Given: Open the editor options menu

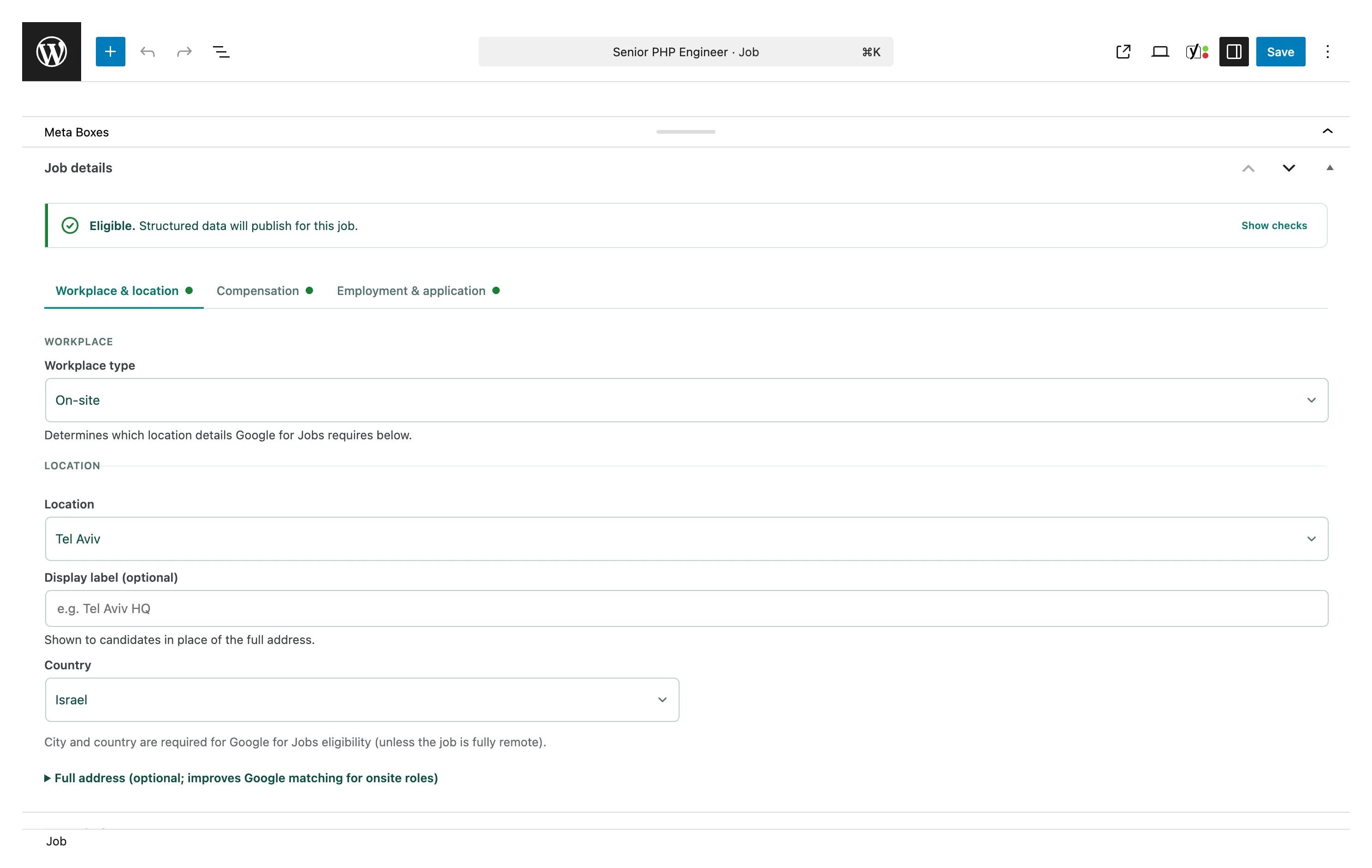Looking at the screenshot, I should point(1328,52).
